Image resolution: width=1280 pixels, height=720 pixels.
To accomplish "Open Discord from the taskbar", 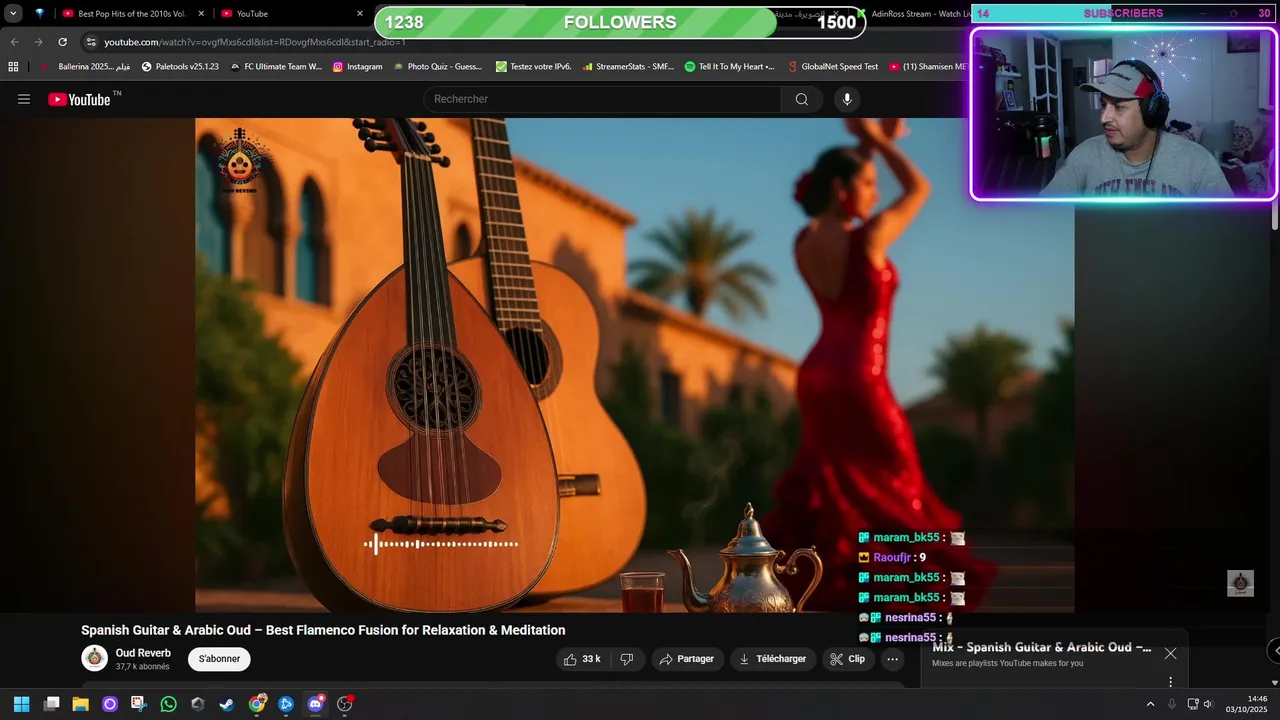I will (316, 704).
